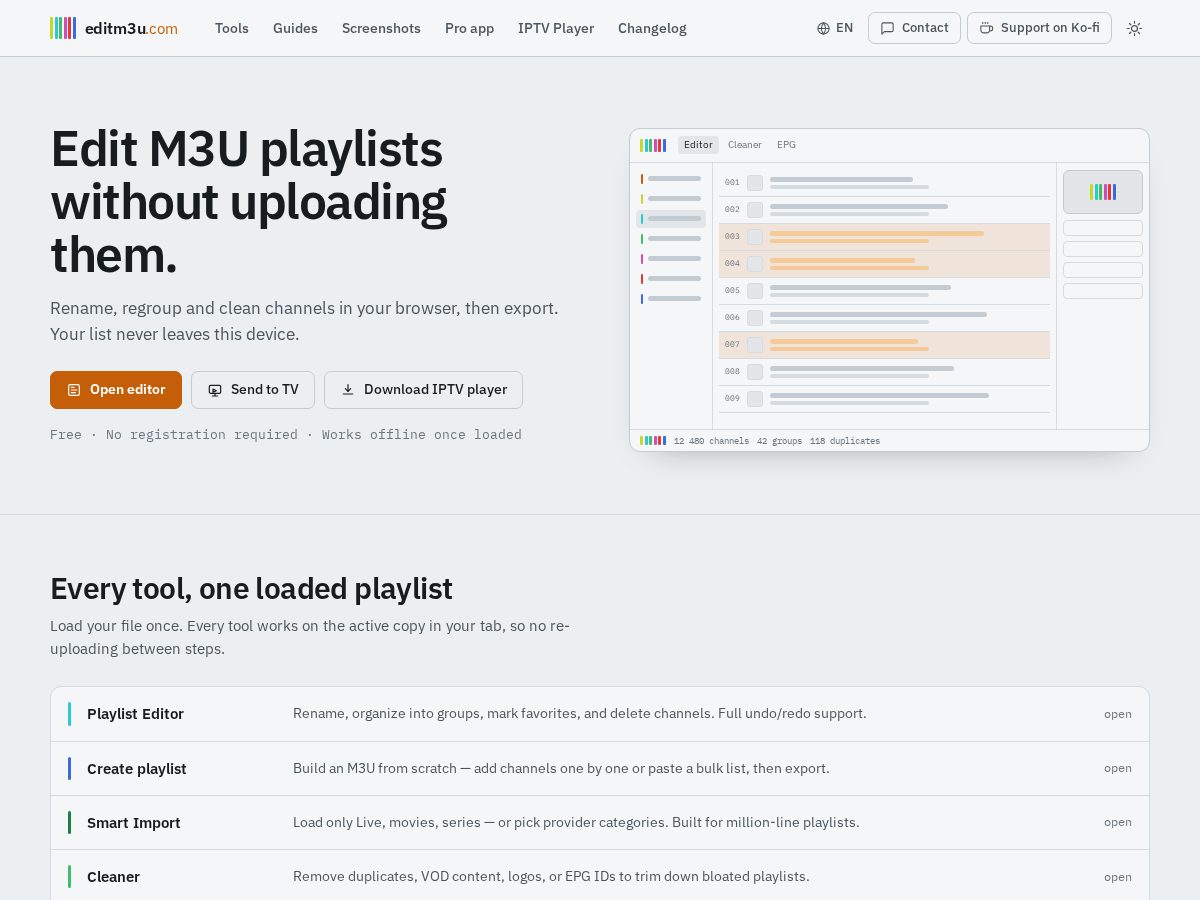The image size is (1200, 900).
Task: Click the editor preview screenshot image
Action: click(889, 290)
